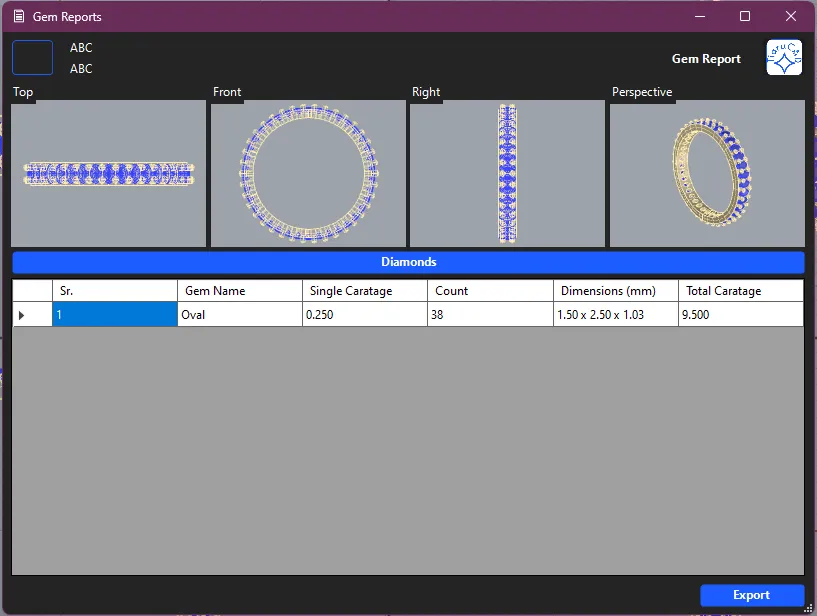817x616 pixels.
Task: Click the count cell showing 38
Action: (x=490, y=315)
